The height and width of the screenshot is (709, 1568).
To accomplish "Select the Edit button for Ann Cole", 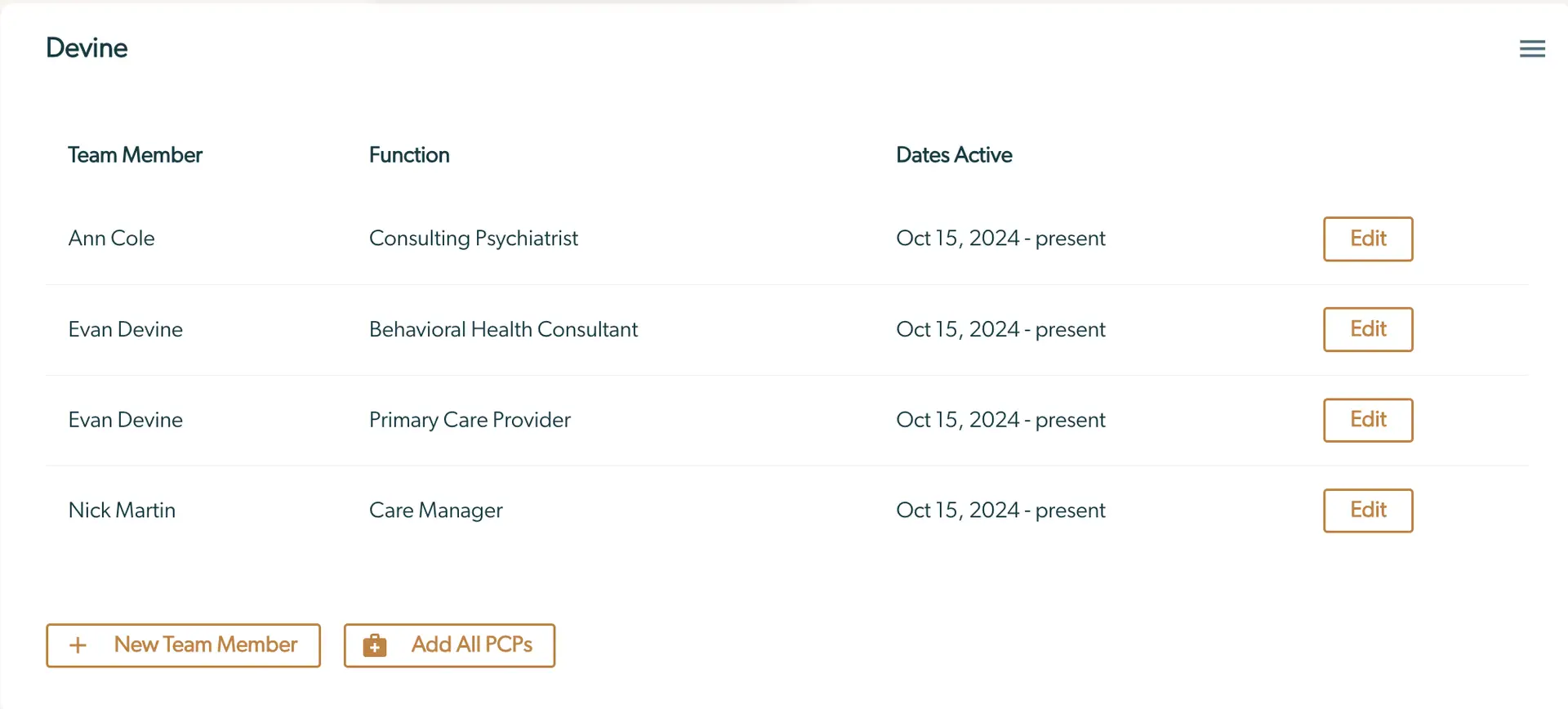I will click(1367, 239).
